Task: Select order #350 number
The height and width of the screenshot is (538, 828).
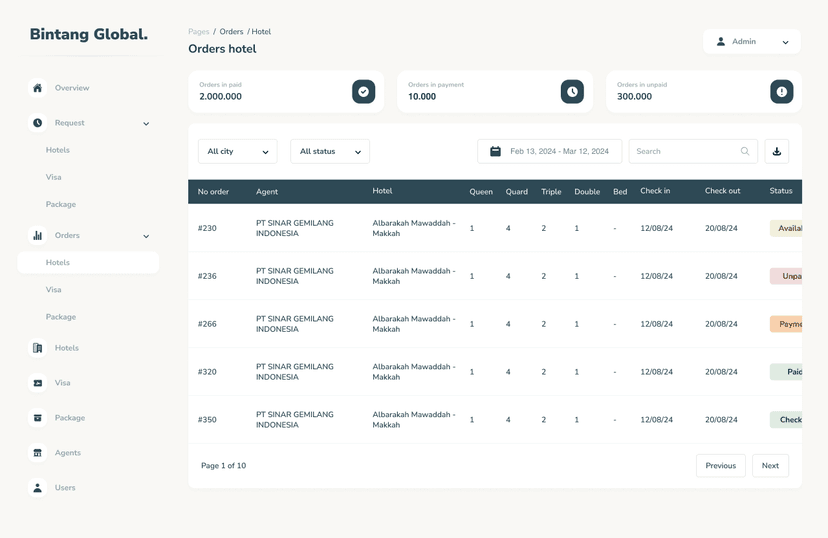Action: (207, 420)
